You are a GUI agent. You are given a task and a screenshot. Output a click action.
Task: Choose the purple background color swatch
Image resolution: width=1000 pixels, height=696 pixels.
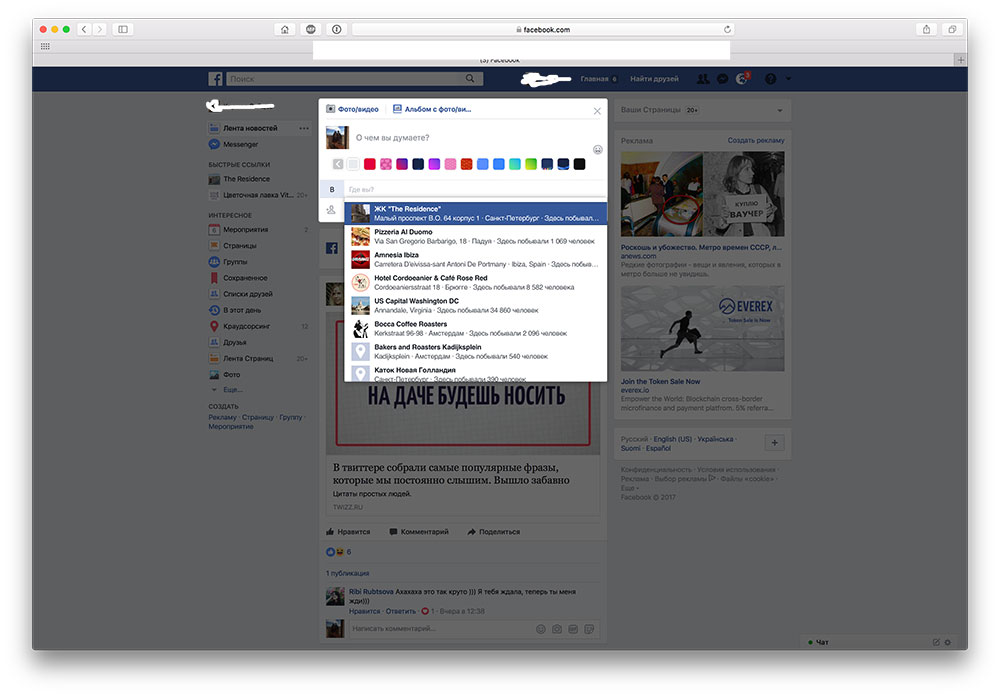coord(434,164)
